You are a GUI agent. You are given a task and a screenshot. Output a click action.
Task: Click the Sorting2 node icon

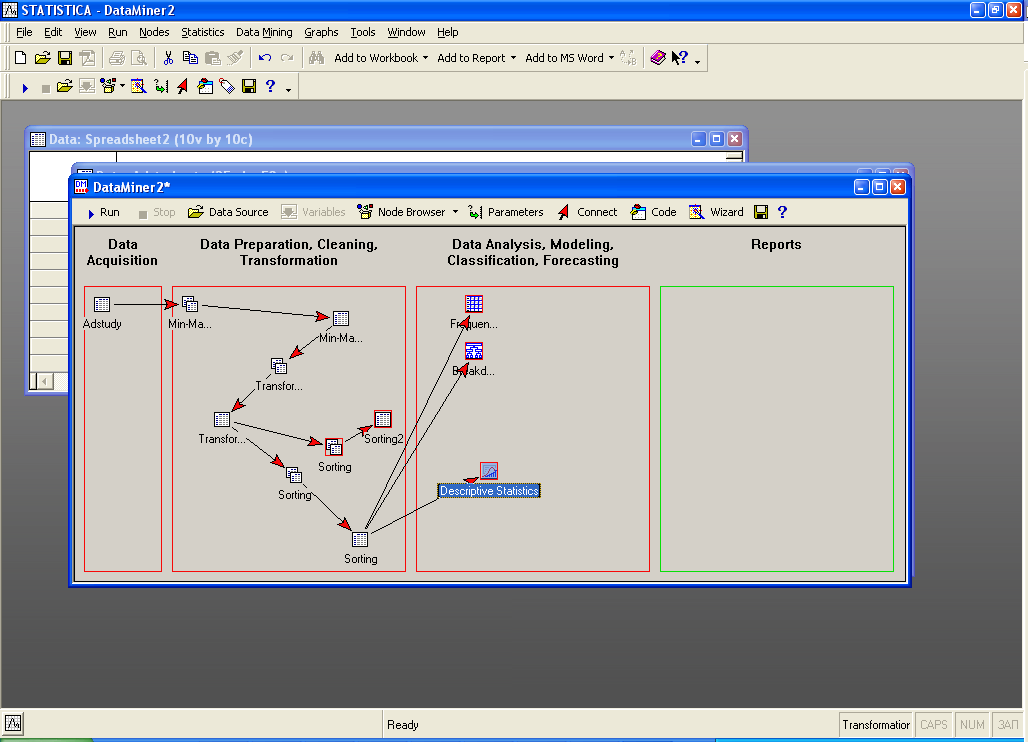click(382, 419)
